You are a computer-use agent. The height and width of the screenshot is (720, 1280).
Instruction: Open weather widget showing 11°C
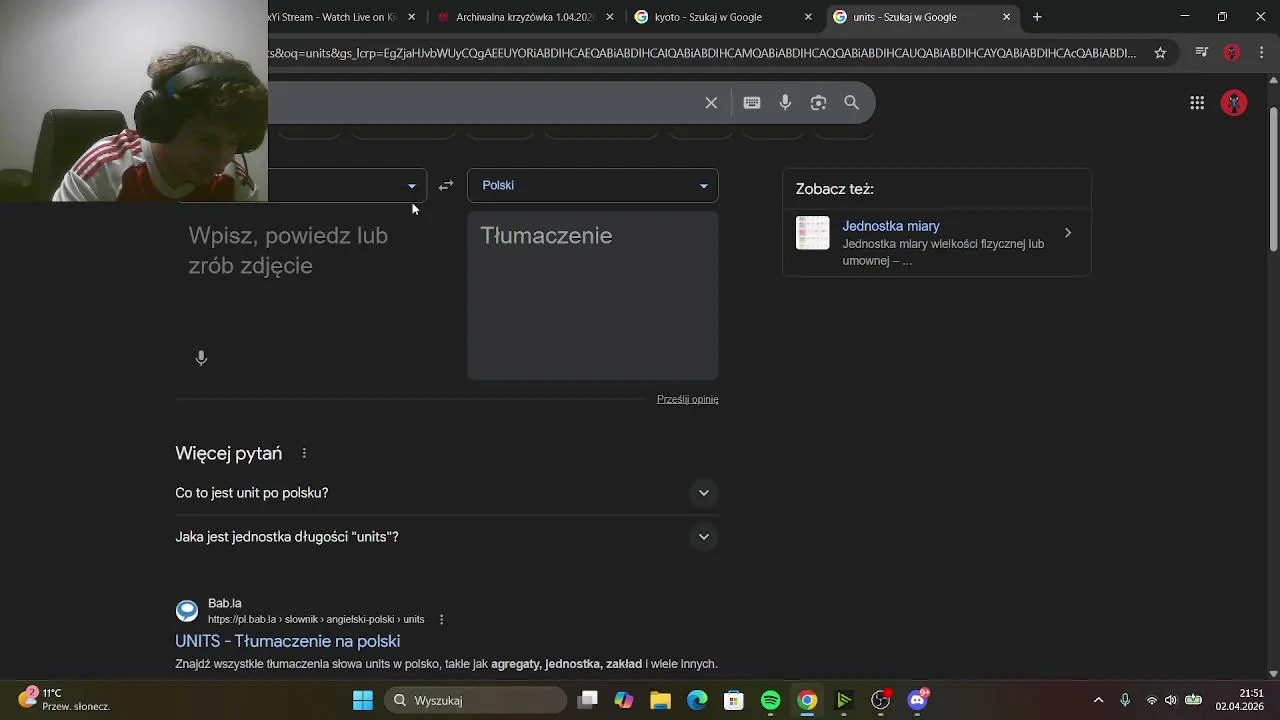64,699
